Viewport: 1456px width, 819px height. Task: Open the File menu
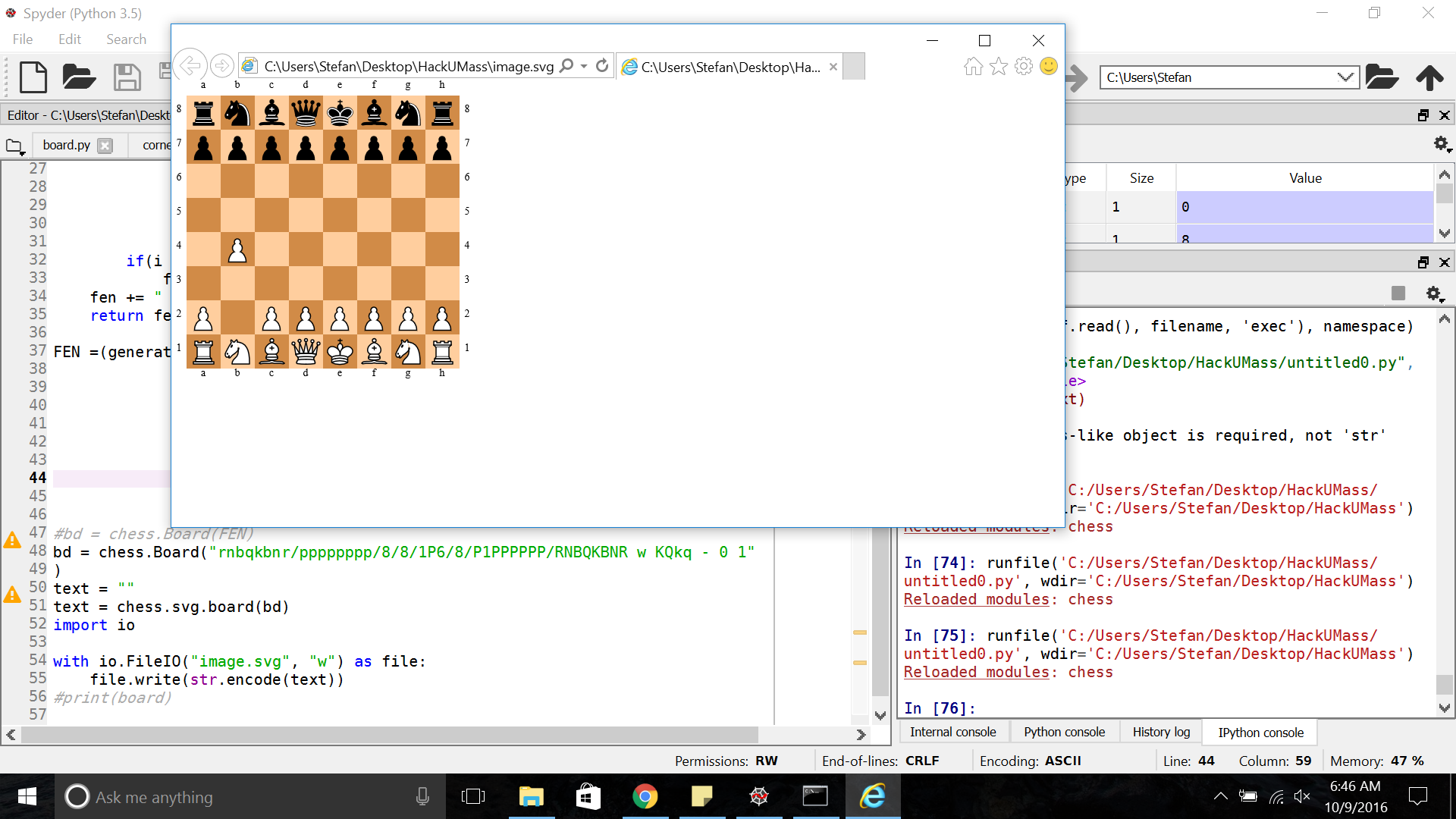[23, 39]
